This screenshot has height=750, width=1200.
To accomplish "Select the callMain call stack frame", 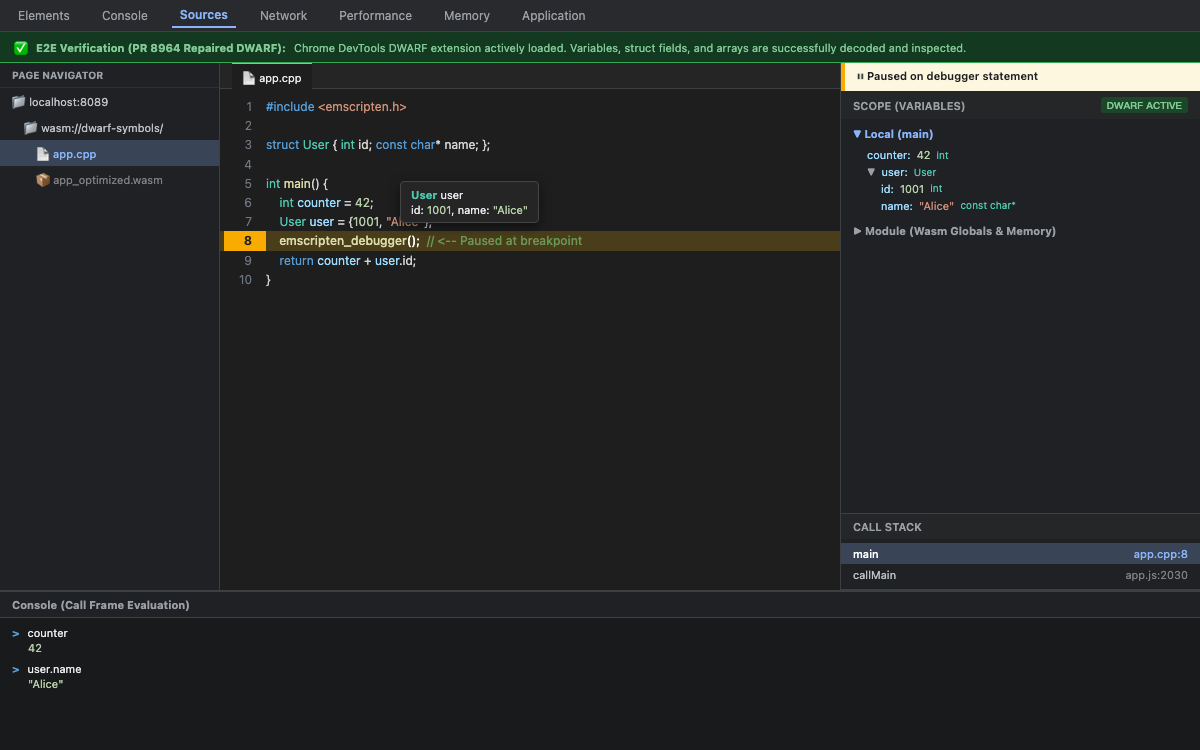I will click(x=1020, y=575).
